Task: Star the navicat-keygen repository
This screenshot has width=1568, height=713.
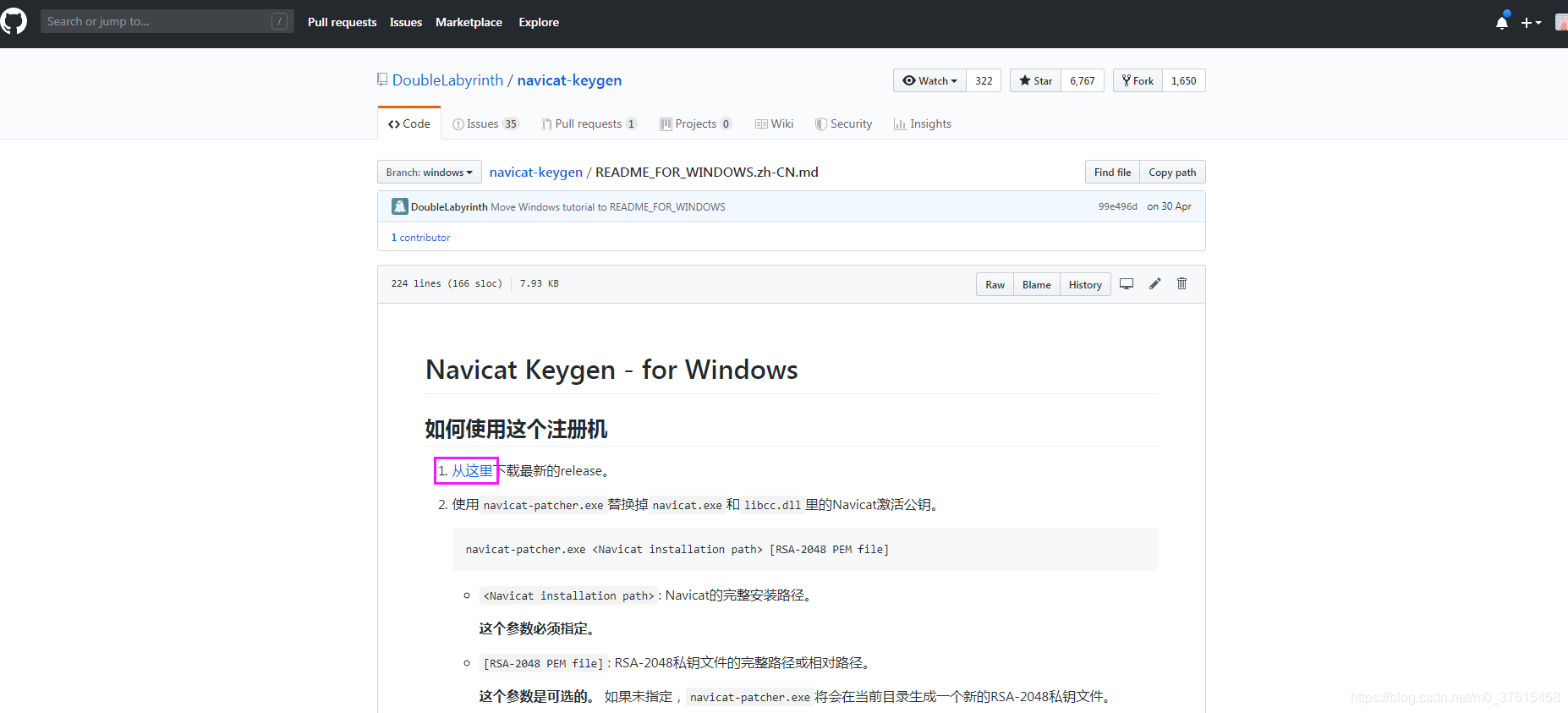Action: click(1035, 80)
